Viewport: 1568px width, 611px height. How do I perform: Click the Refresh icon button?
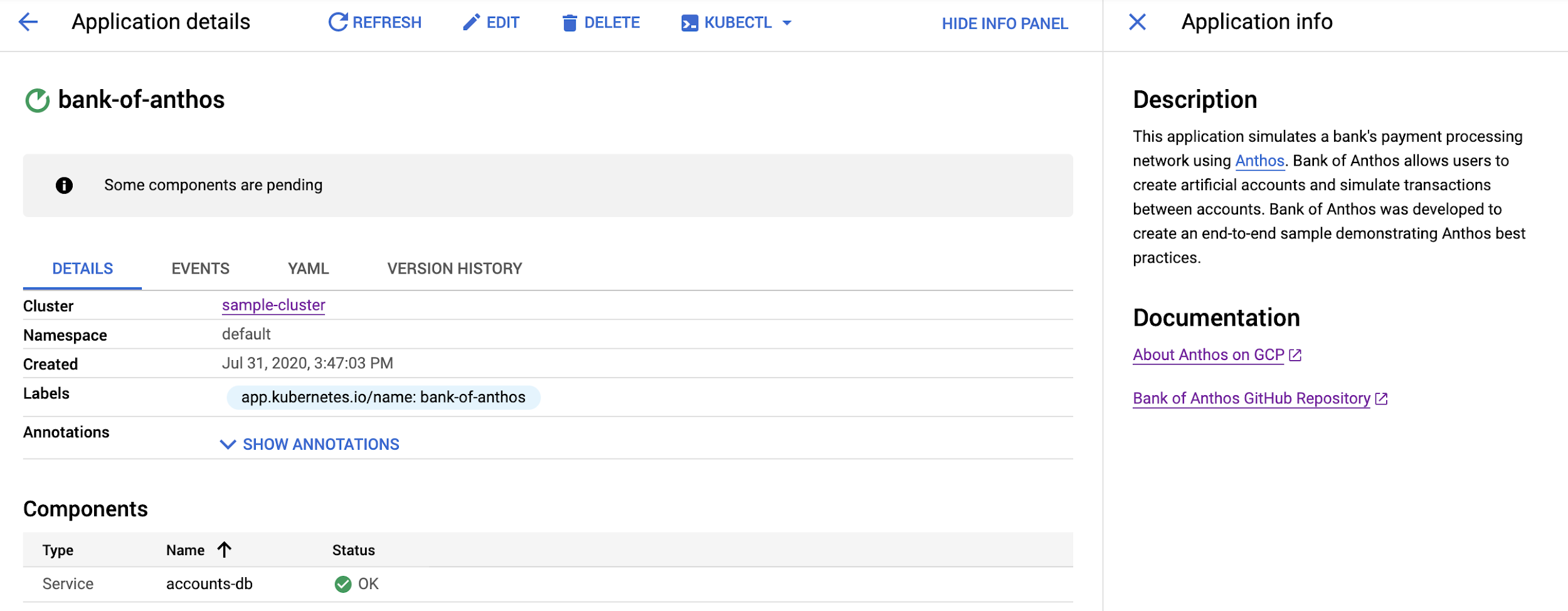tap(338, 23)
